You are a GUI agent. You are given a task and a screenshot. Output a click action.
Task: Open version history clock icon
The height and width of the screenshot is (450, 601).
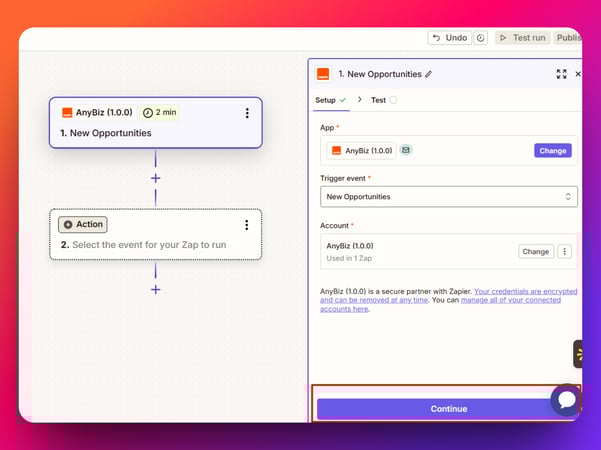click(481, 38)
